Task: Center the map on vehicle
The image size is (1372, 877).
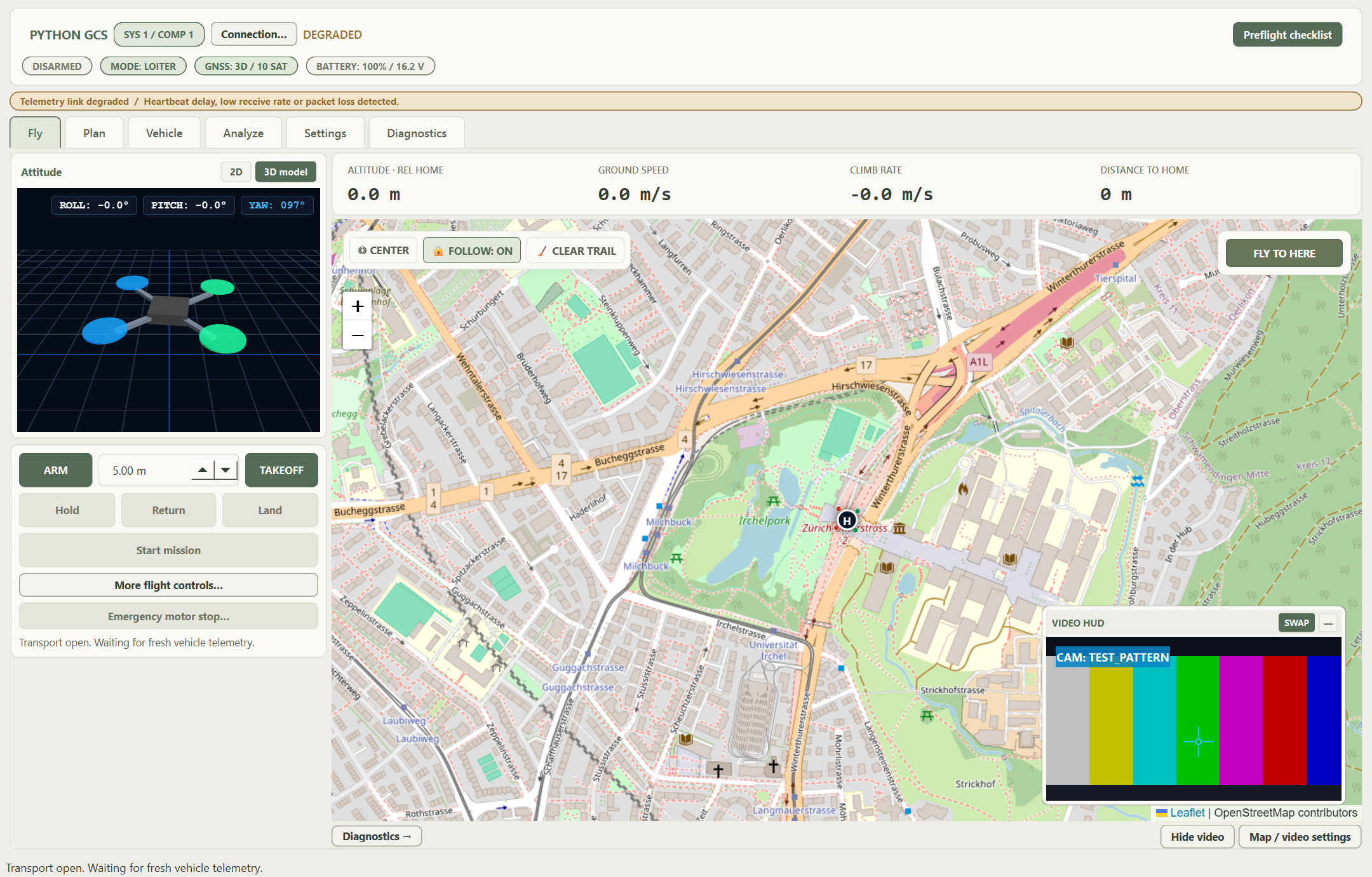Action: pos(384,250)
